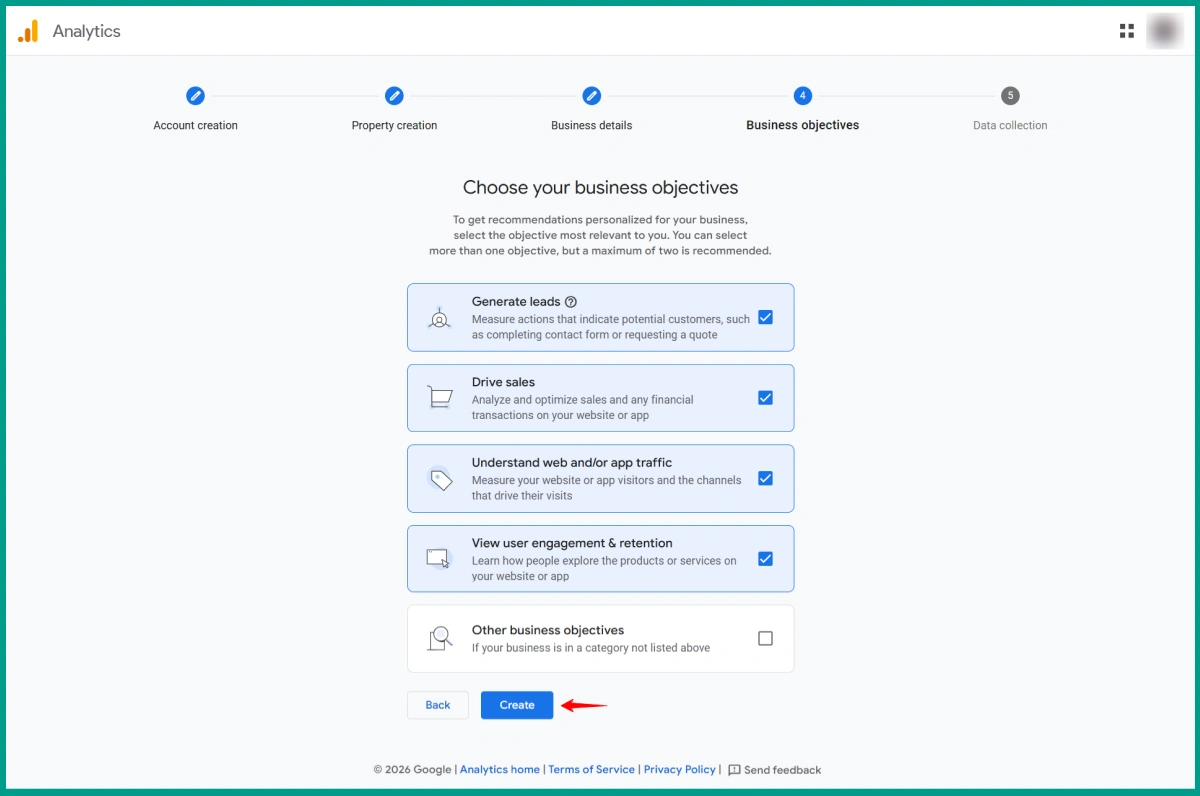Follow the Privacy Policy footer link
The image size is (1200, 796).
(x=679, y=770)
